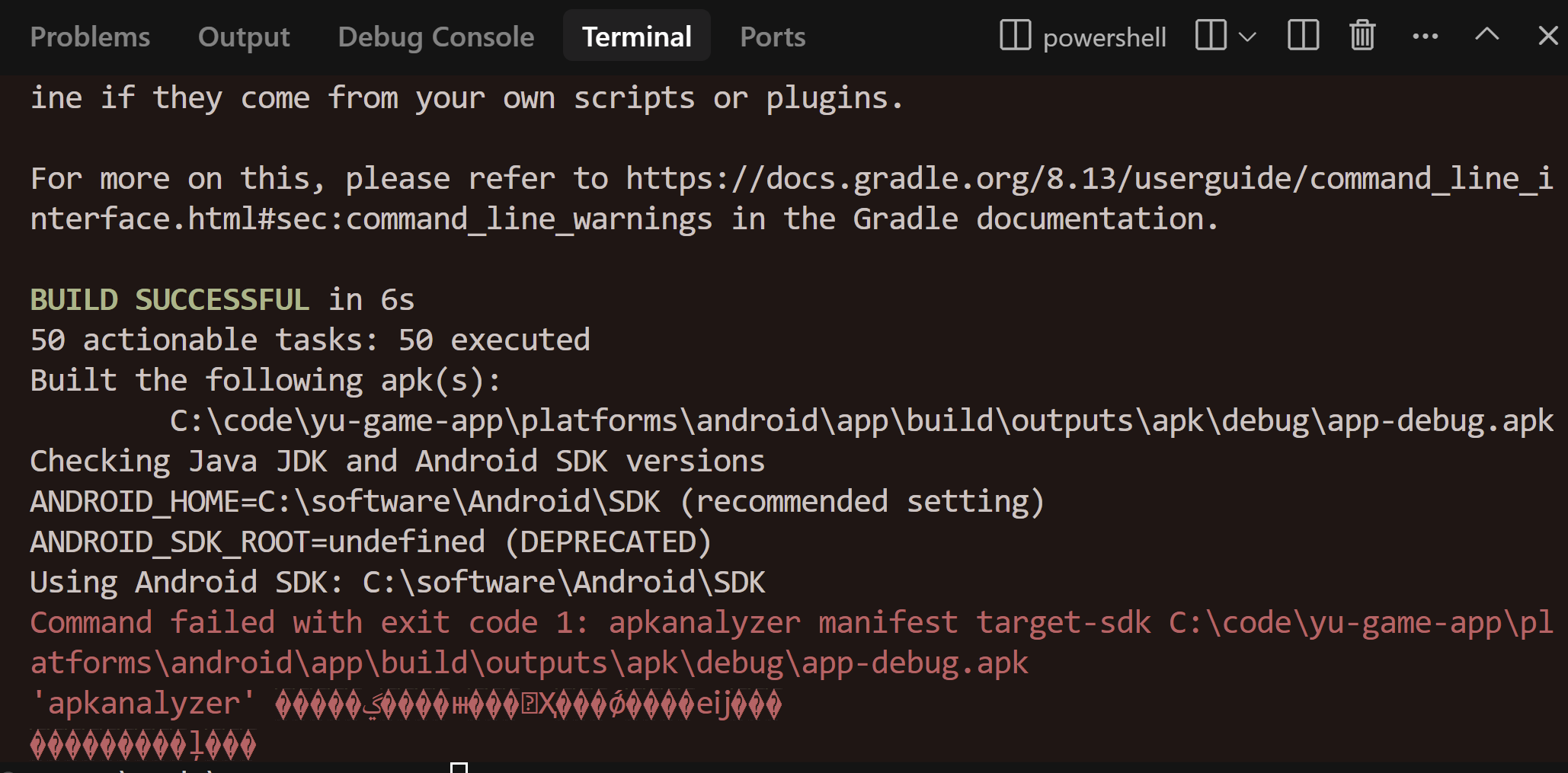Click the white app-debug.apk path under Built apk(s)

(x=861, y=420)
